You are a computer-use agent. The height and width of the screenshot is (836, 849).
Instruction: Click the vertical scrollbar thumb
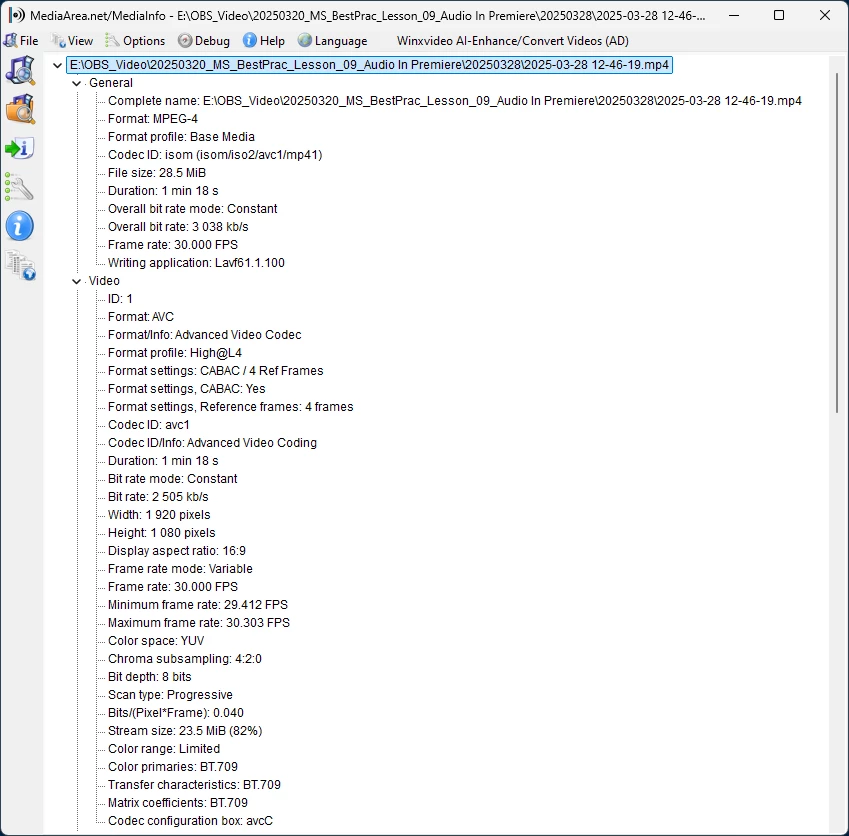(837, 243)
